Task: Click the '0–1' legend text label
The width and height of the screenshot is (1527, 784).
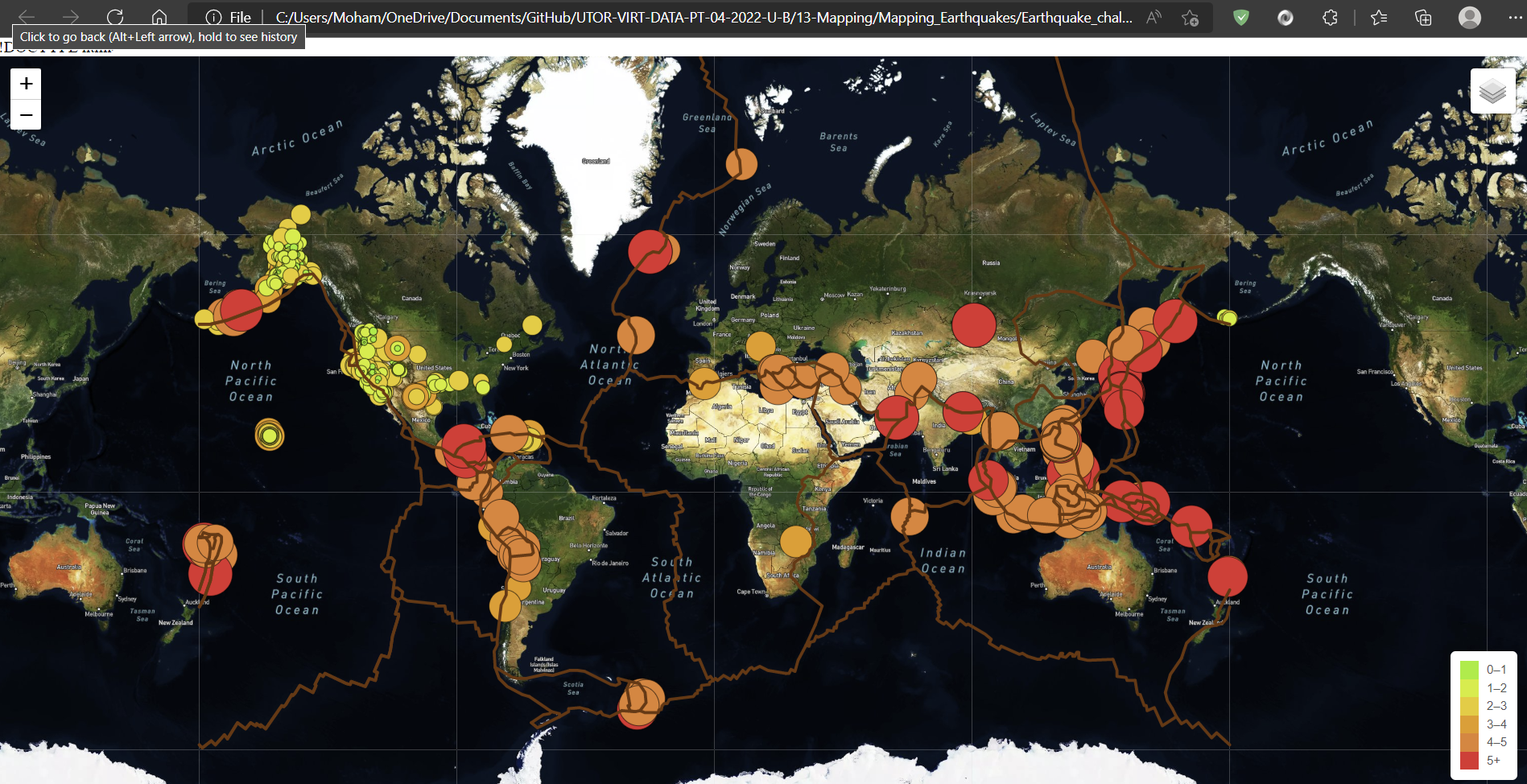Action: (x=1496, y=670)
